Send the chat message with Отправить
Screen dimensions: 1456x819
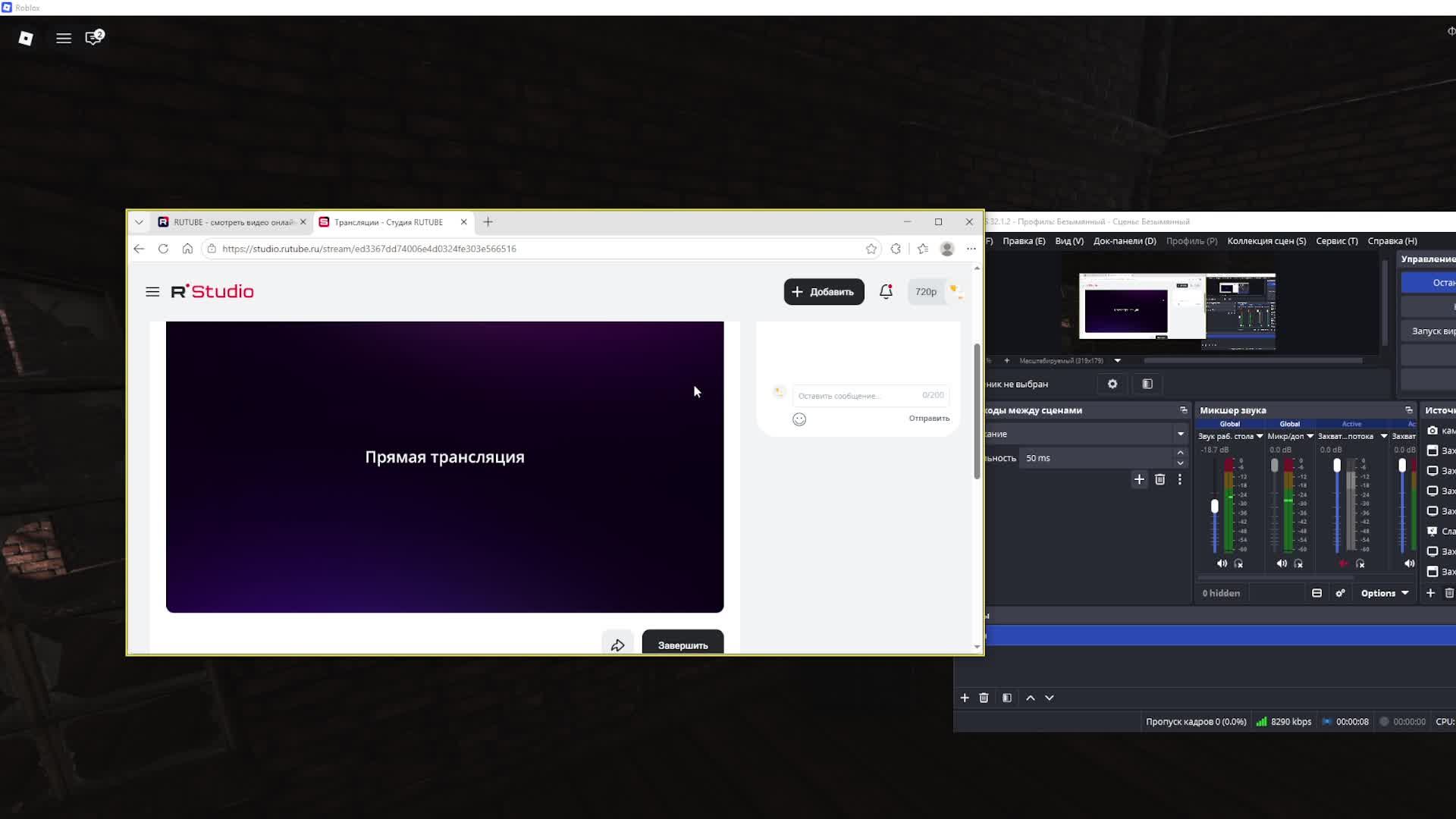[x=929, y=419]
